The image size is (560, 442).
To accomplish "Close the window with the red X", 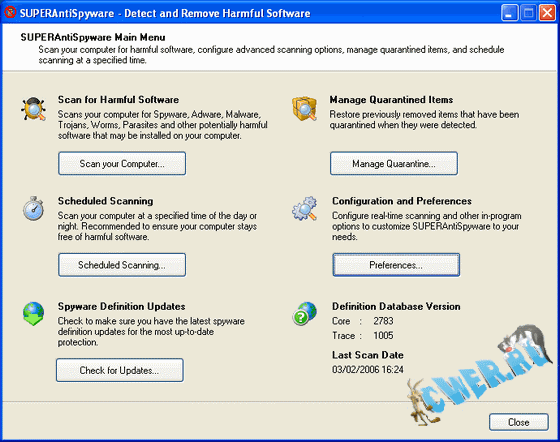I will tap(547, 13).
